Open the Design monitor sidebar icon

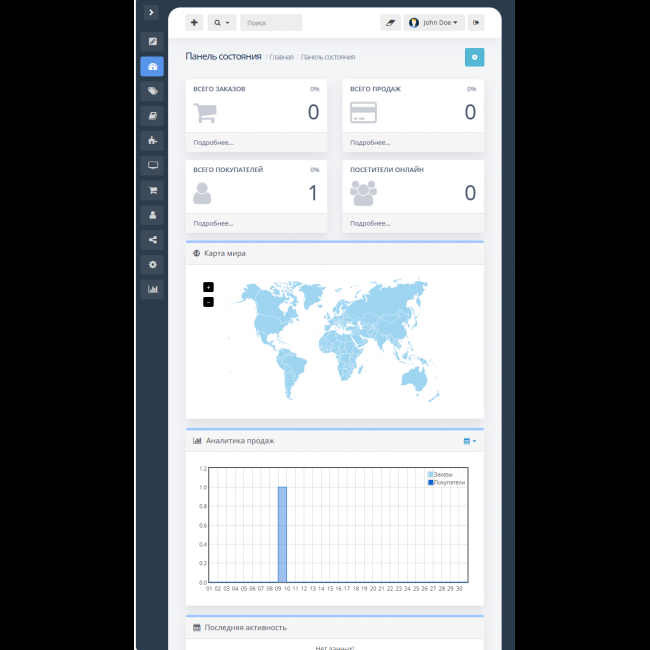coord(152,165)
